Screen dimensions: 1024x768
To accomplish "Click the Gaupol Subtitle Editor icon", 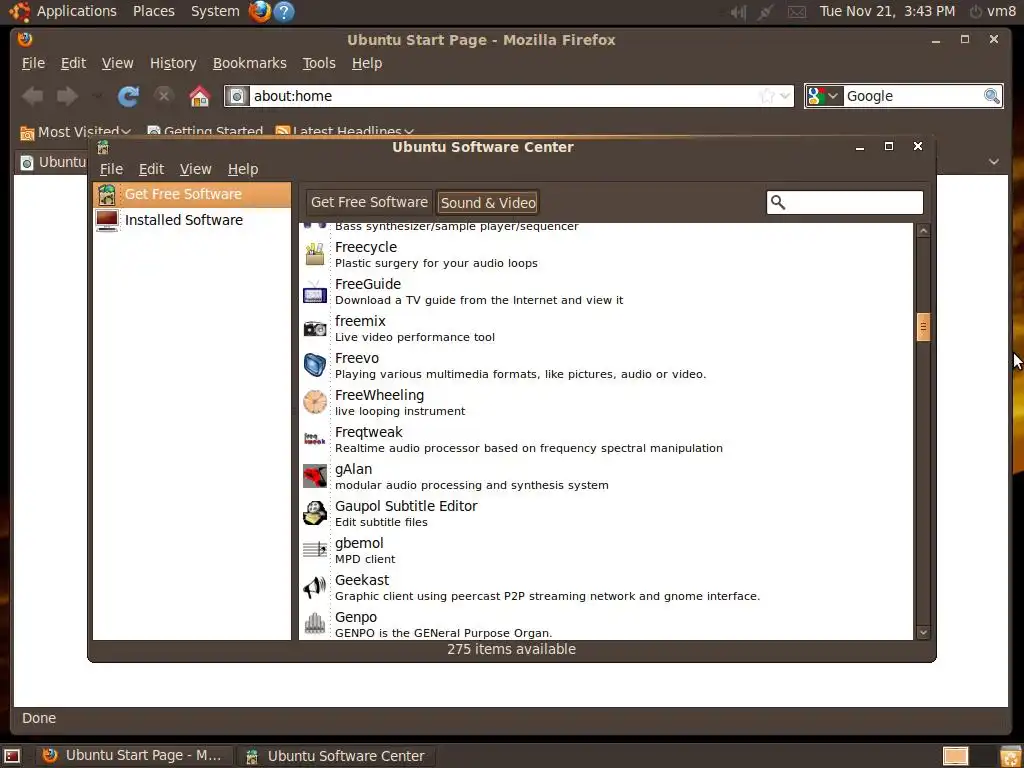I will click(315, 513).
